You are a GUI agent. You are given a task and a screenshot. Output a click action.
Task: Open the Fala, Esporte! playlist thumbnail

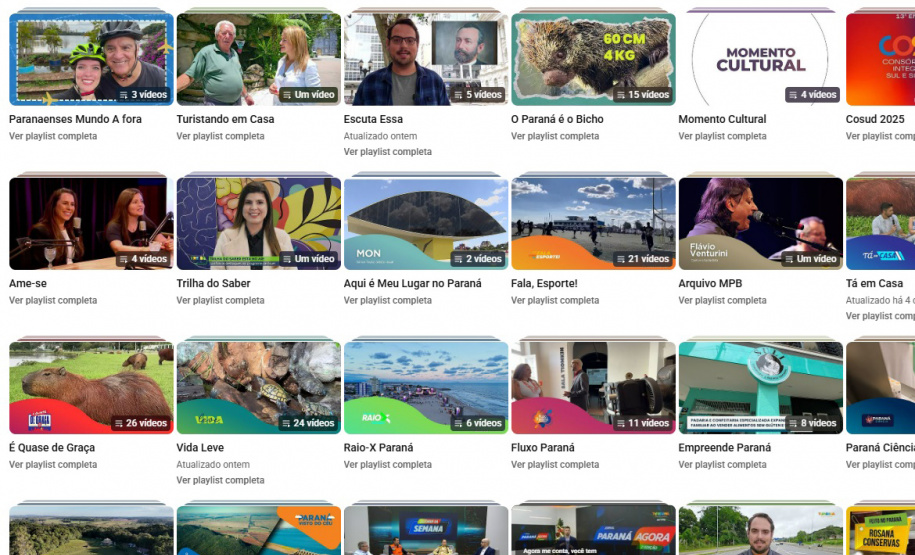(x=593, y=224)
